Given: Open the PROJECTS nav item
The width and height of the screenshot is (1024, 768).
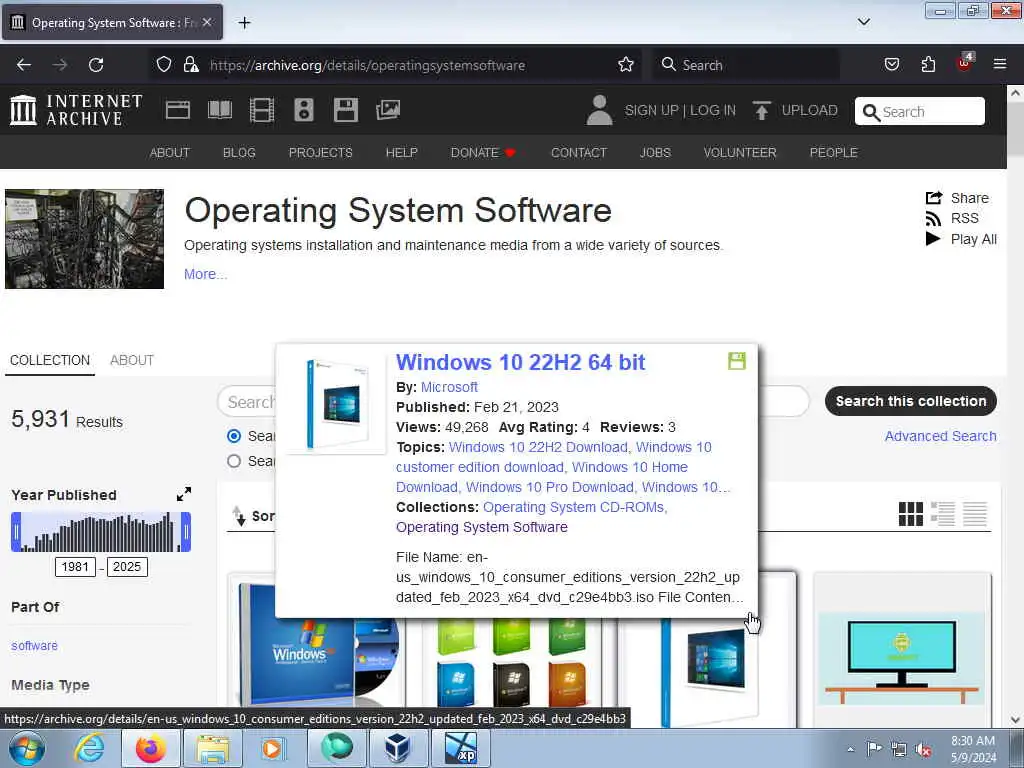Looking at the screenshot, I should [x=321, y=152].
